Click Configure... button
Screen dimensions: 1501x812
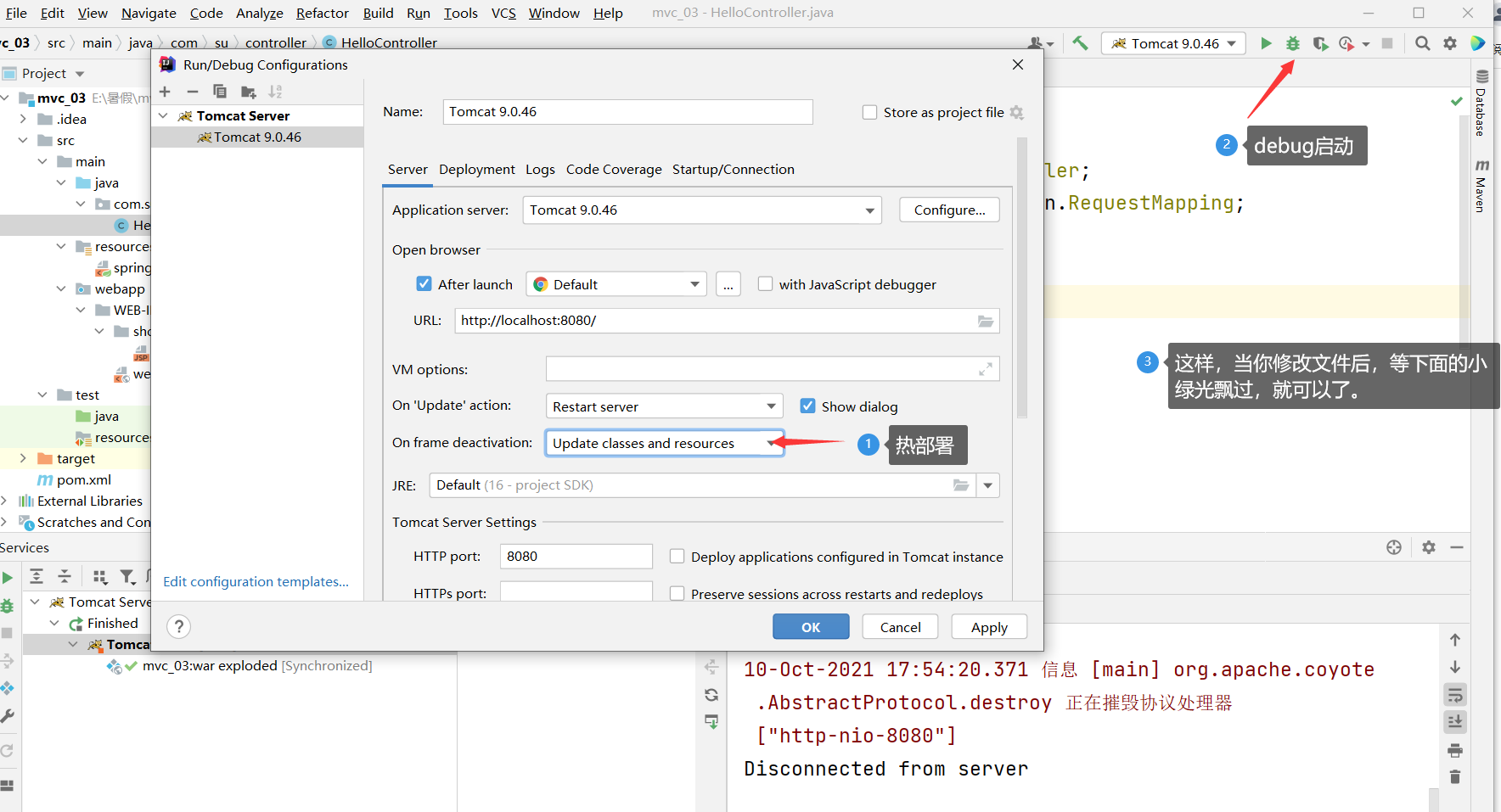949,210
